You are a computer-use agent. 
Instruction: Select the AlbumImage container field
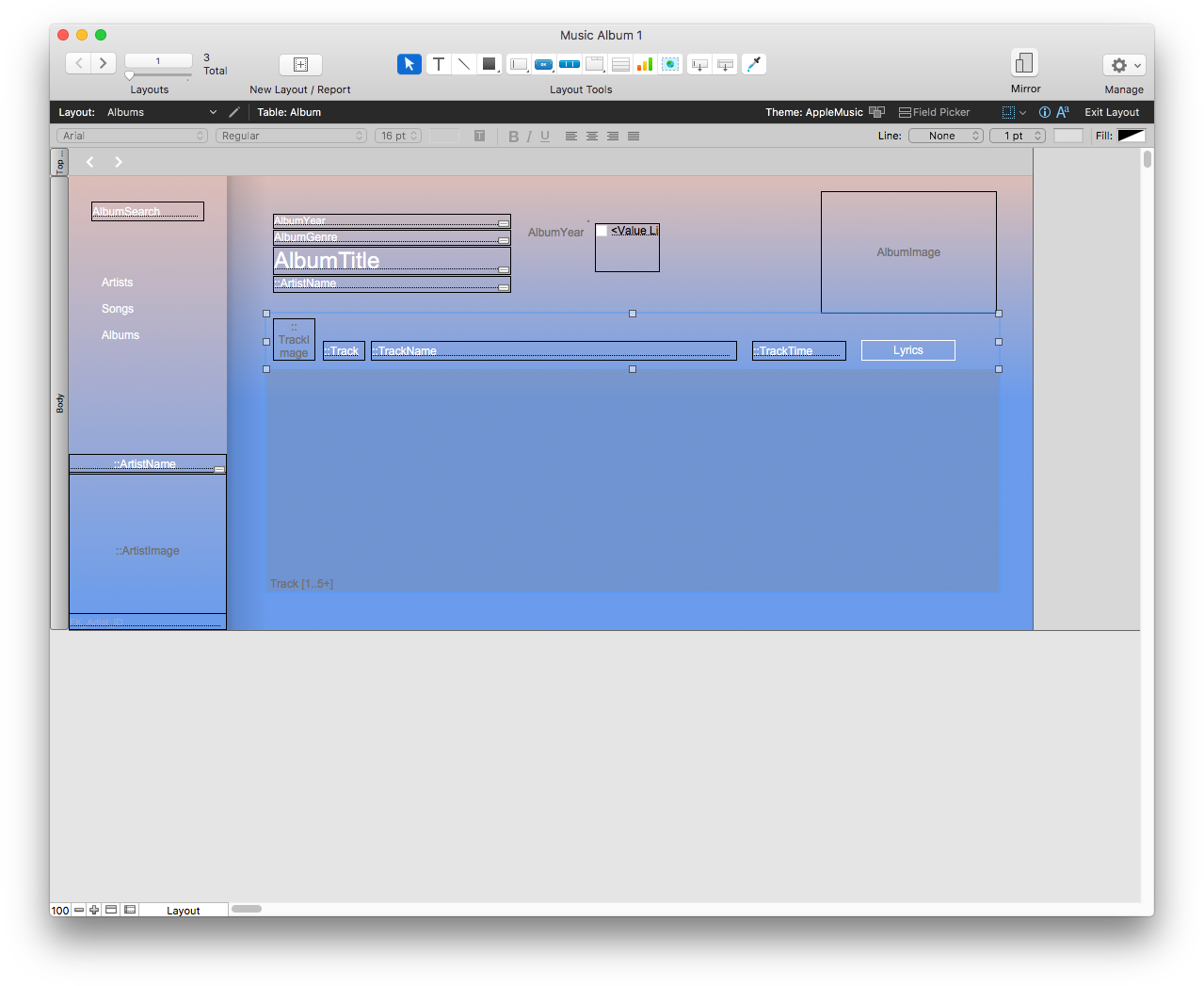908,252
